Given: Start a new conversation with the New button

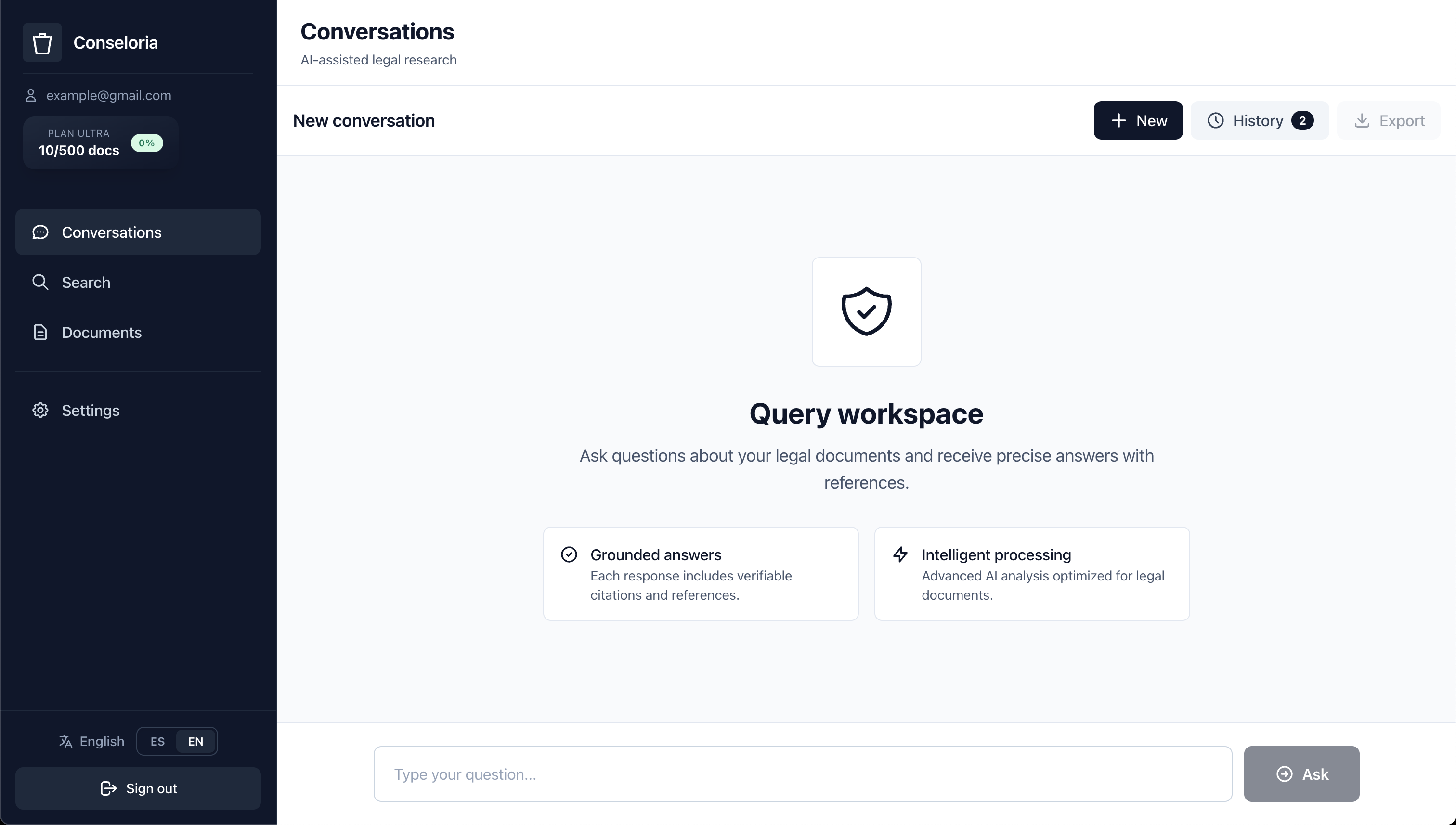Looking at the screenshot, I should pos(1137,120).
